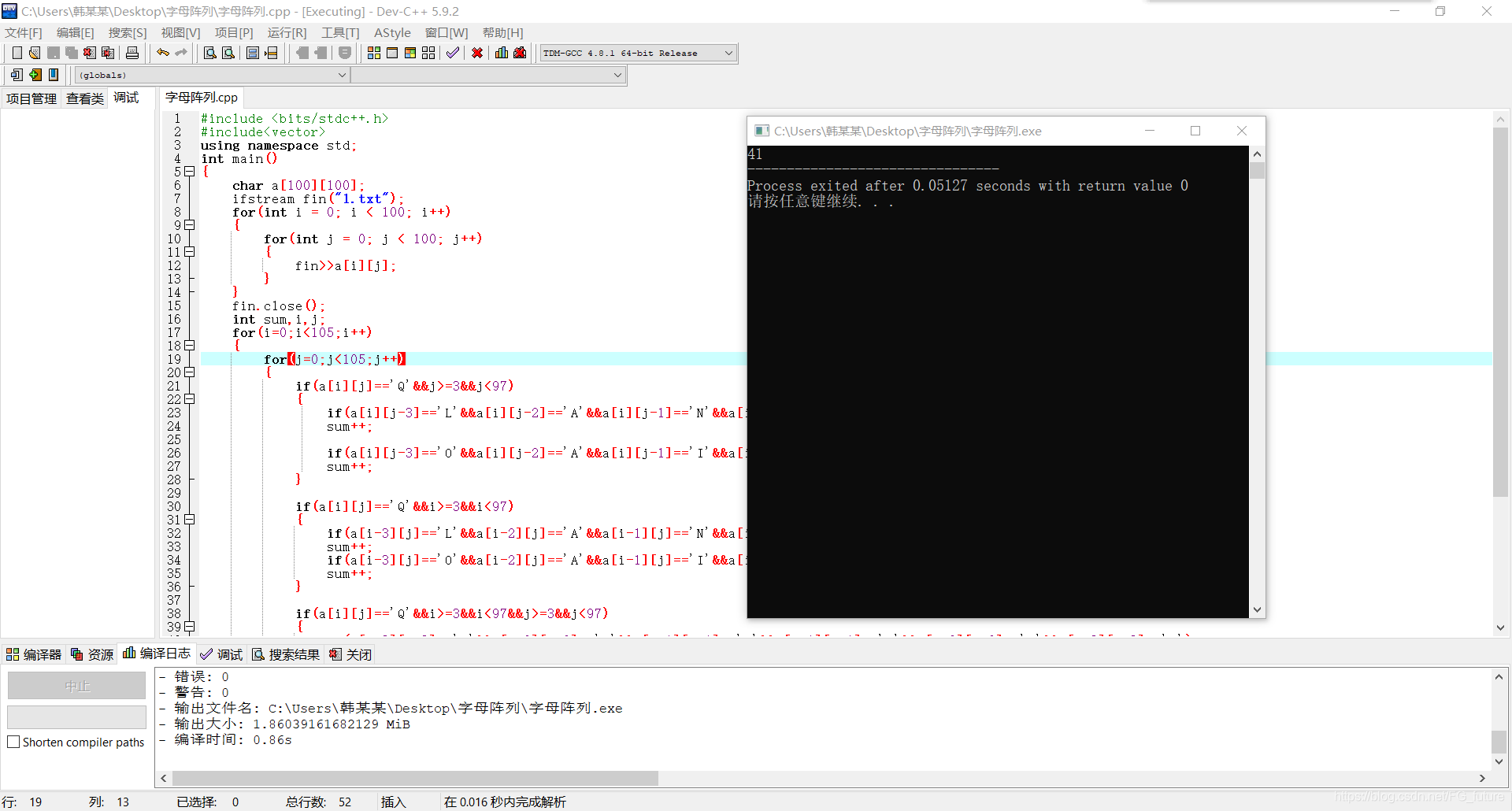Screen dimensions: 1512x811
Task: Click the Print toolbar icon
Action: 132,53
